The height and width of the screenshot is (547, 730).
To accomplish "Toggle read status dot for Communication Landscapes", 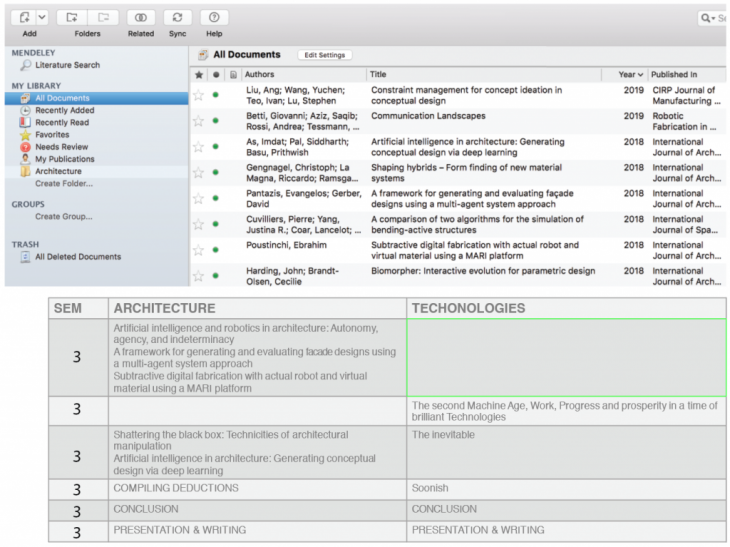I will (215, 121).
